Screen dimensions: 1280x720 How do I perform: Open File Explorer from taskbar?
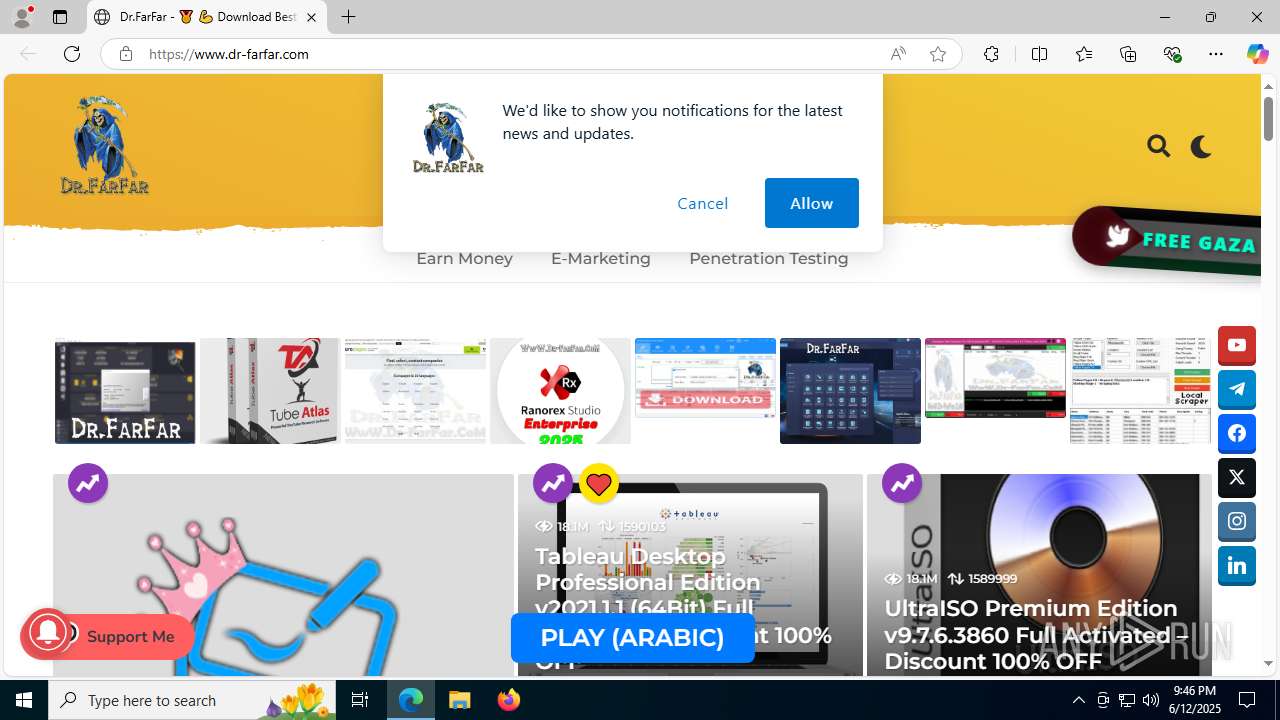coord(459,700)
